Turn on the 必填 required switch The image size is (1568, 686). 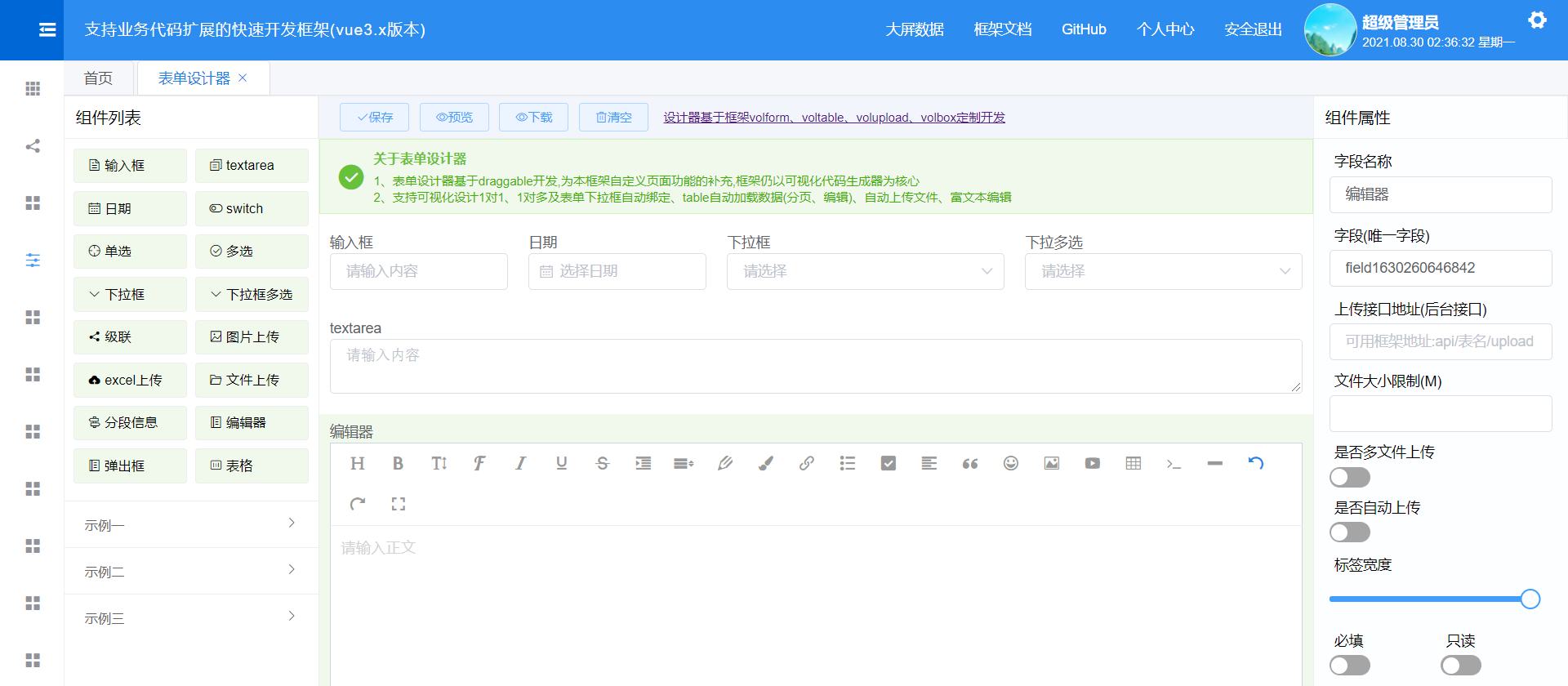pos(1349,666)
